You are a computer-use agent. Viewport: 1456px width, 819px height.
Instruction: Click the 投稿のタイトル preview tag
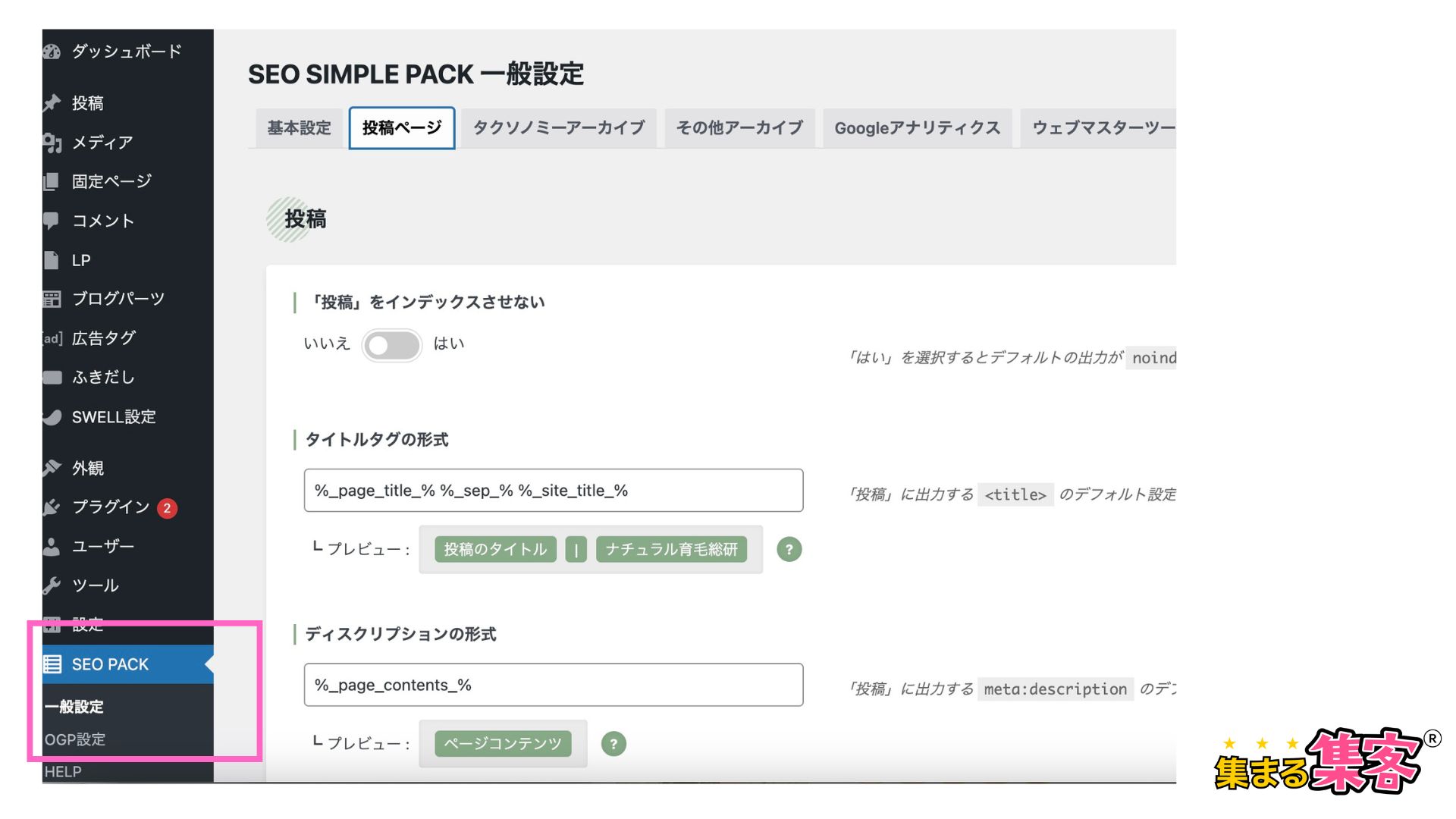[x=495, y=549]
